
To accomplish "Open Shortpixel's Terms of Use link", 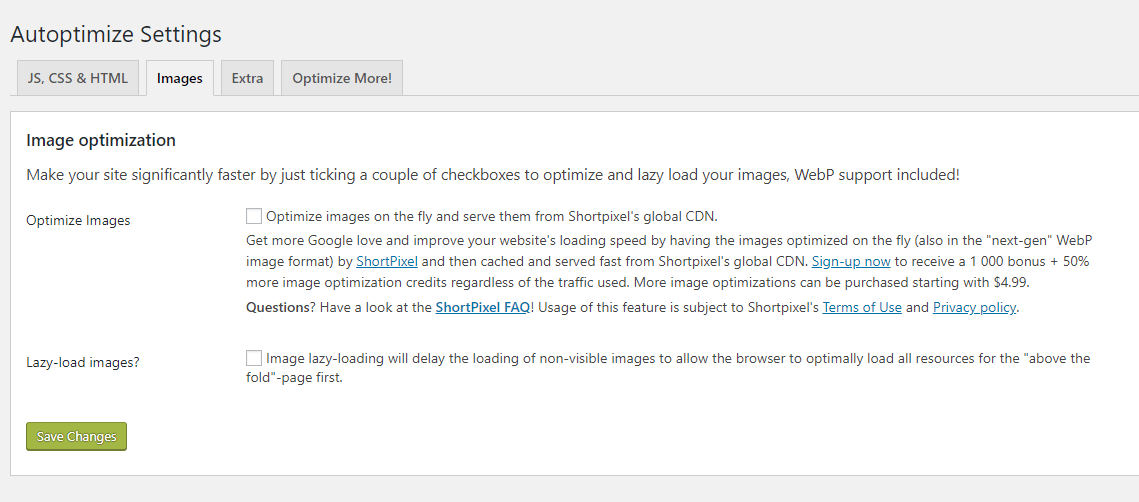I will coord(862,307).
